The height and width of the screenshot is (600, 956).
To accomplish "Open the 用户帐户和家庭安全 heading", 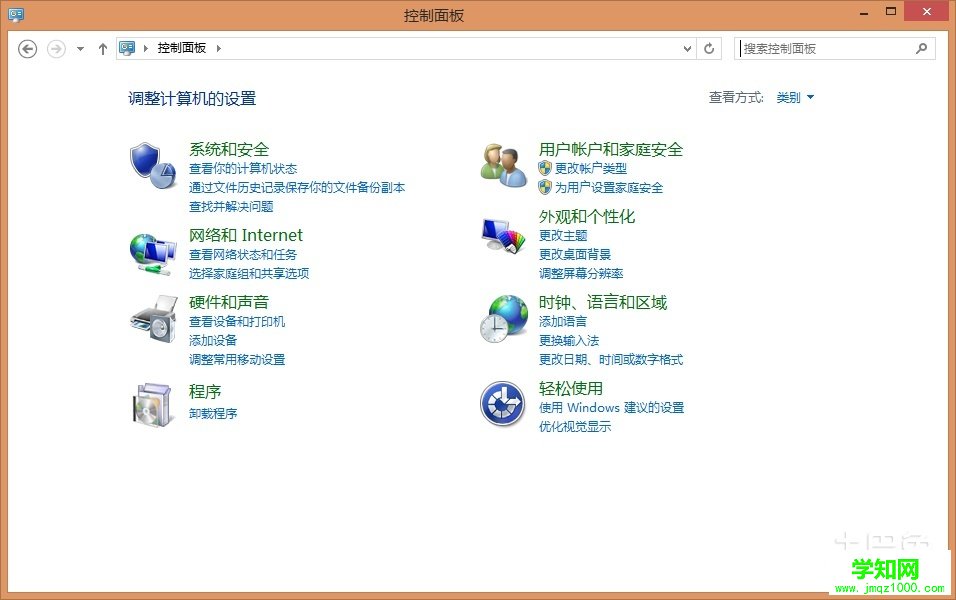I will point(611,149).
